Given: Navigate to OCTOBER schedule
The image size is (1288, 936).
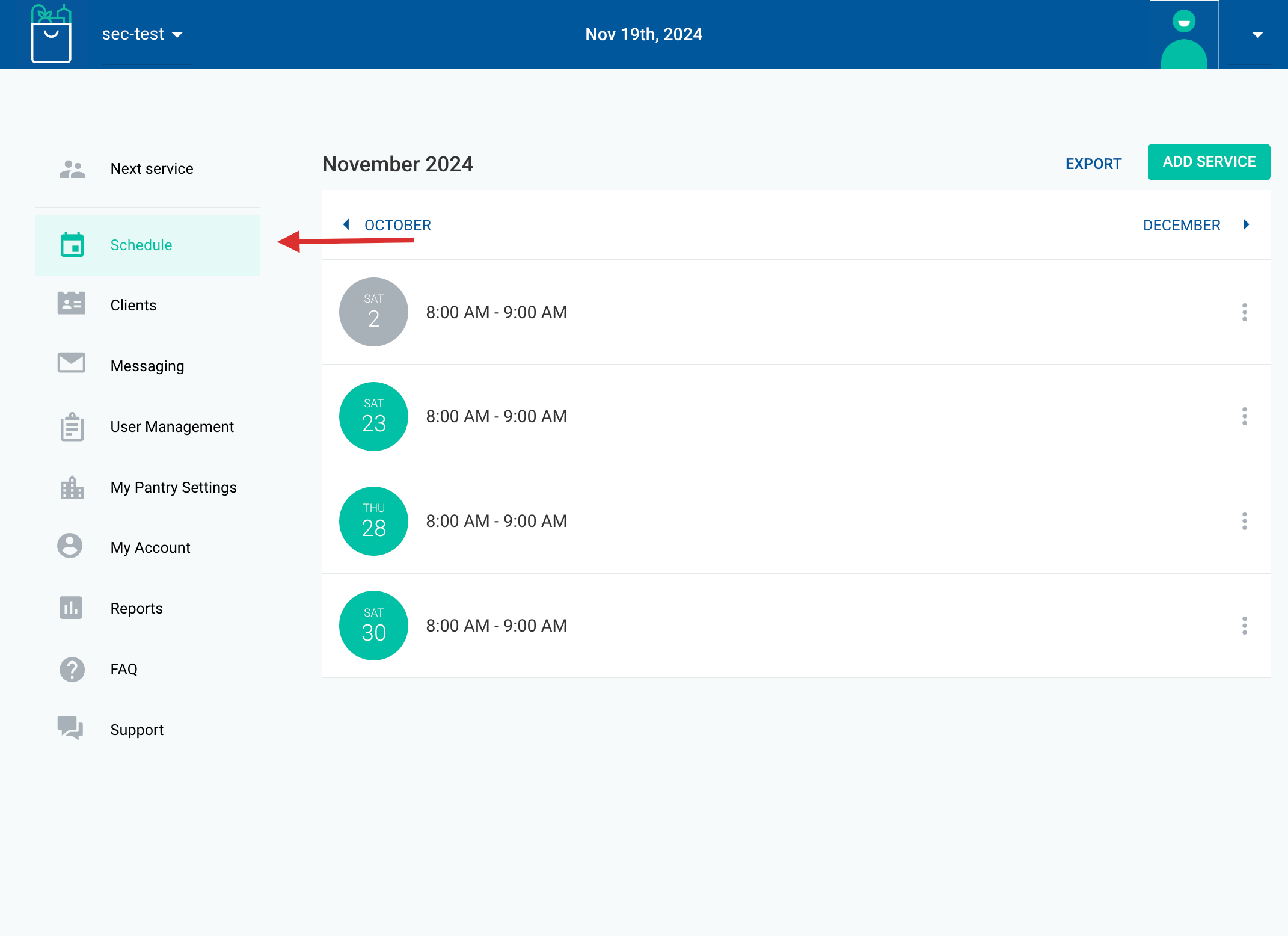Looking at the screenshot, I should (x=397, y=225).
